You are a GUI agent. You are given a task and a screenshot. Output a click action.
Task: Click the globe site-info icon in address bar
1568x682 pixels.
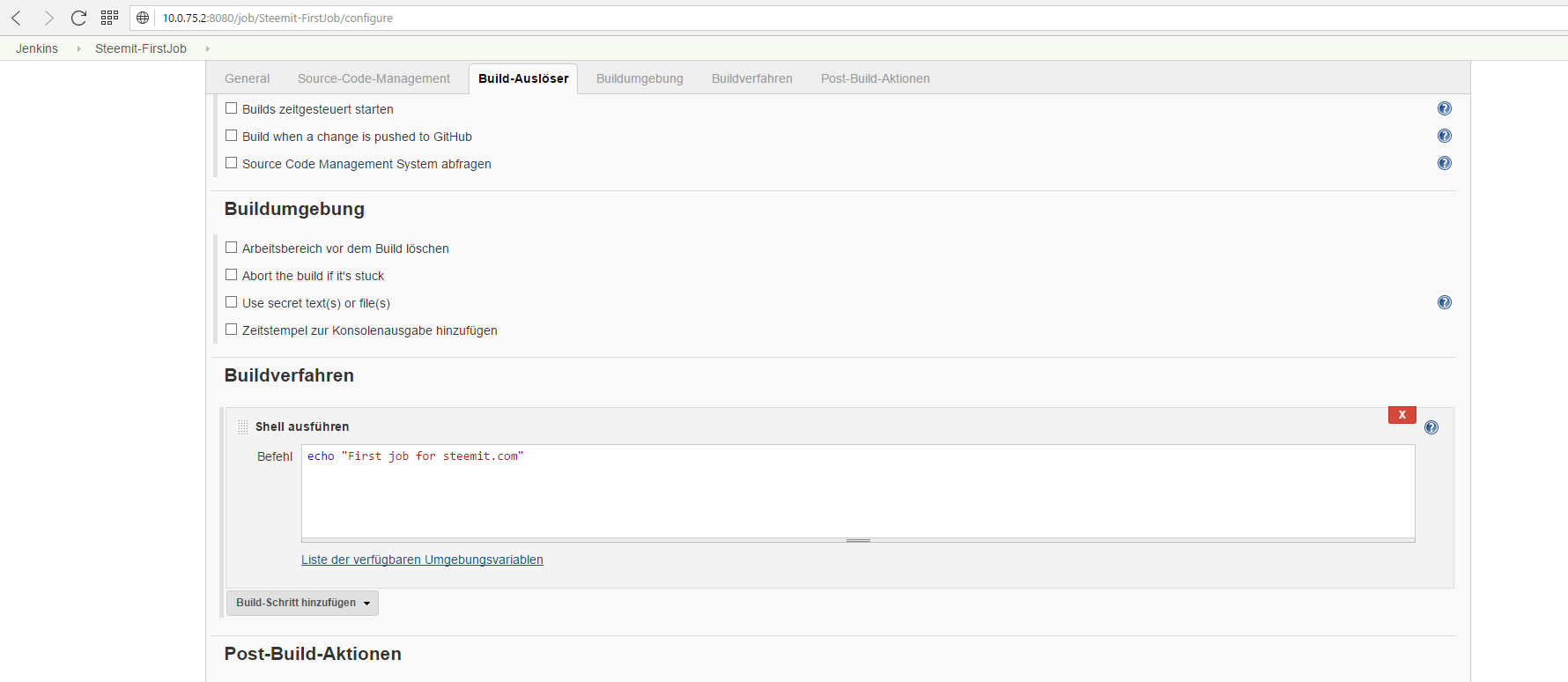(143, 18)
